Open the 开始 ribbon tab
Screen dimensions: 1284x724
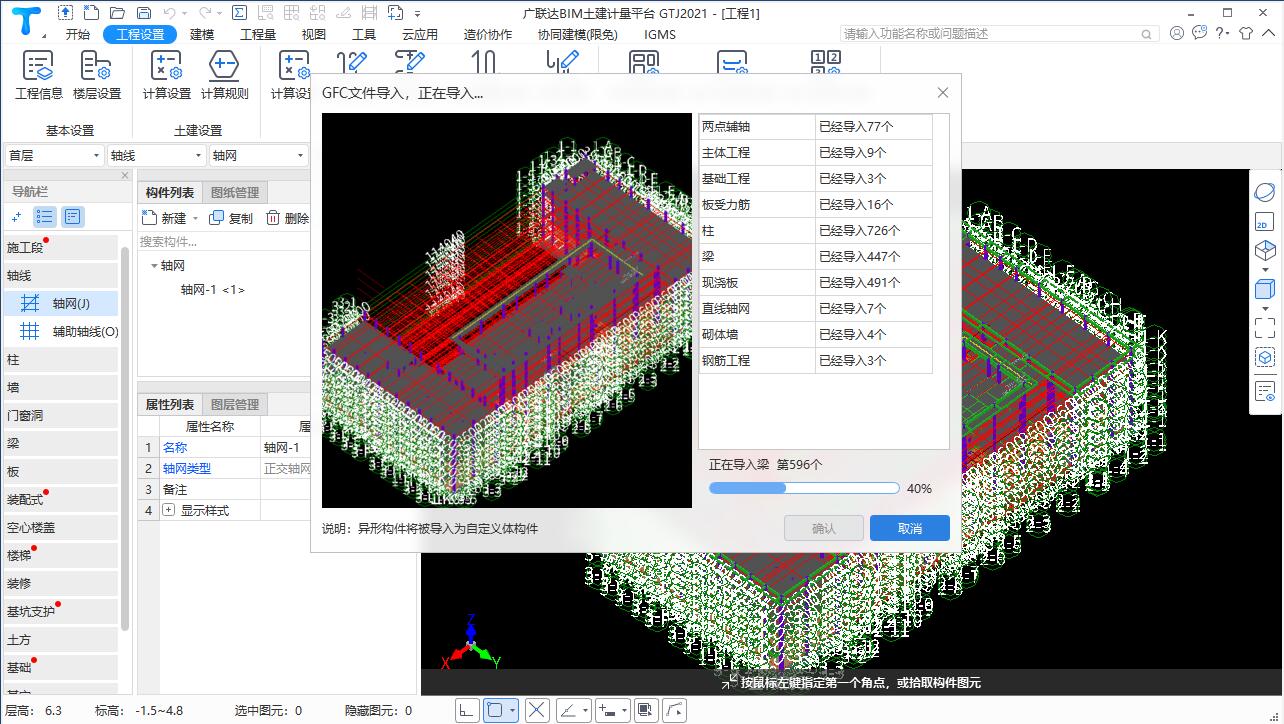(x=78, y=34)
